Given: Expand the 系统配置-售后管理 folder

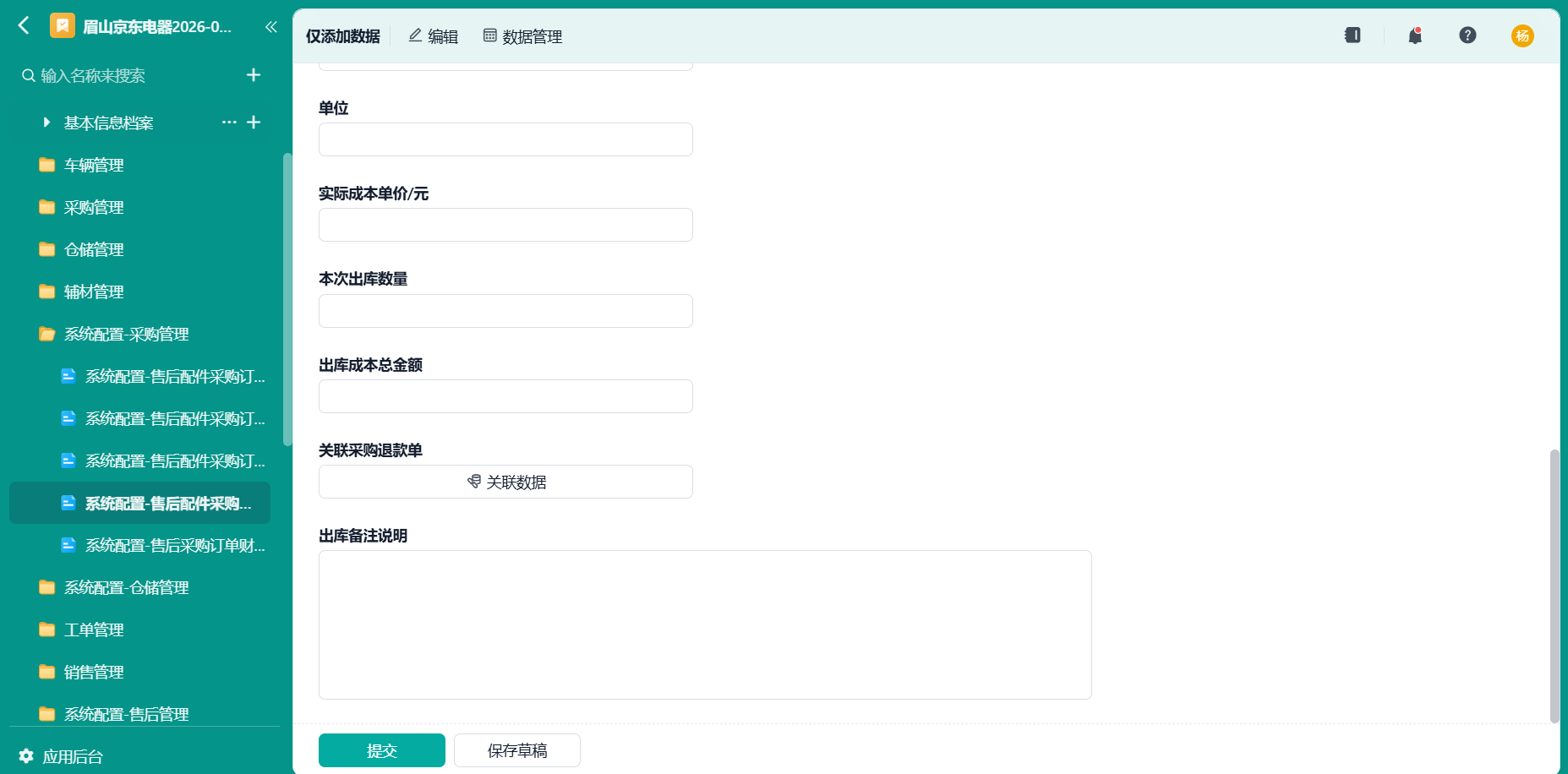Looking at the screenshot, I should tap(140, 714).
